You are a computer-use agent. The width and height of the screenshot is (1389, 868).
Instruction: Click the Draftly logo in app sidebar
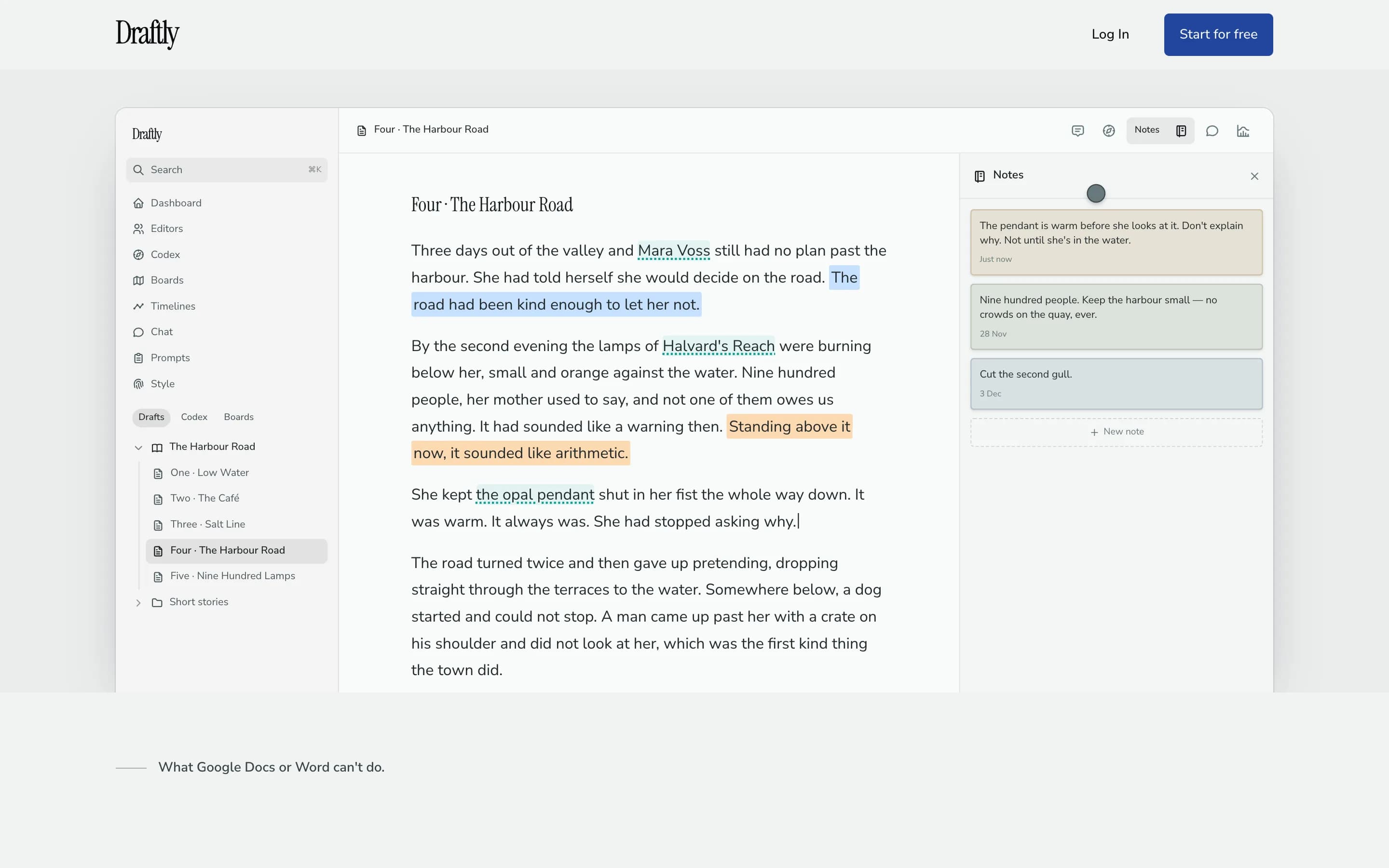147,134
